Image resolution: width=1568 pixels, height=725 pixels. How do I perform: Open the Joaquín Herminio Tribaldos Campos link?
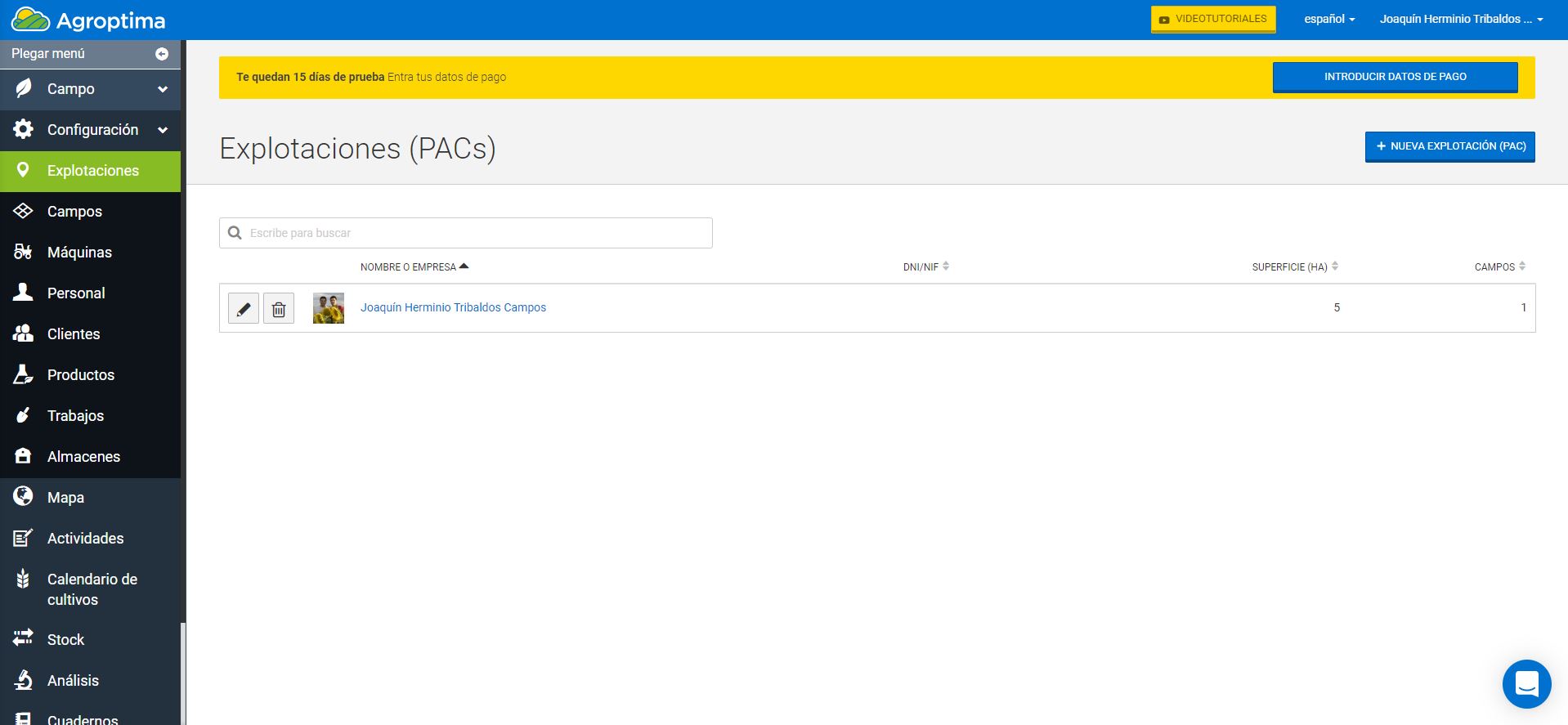coord(453,307)
